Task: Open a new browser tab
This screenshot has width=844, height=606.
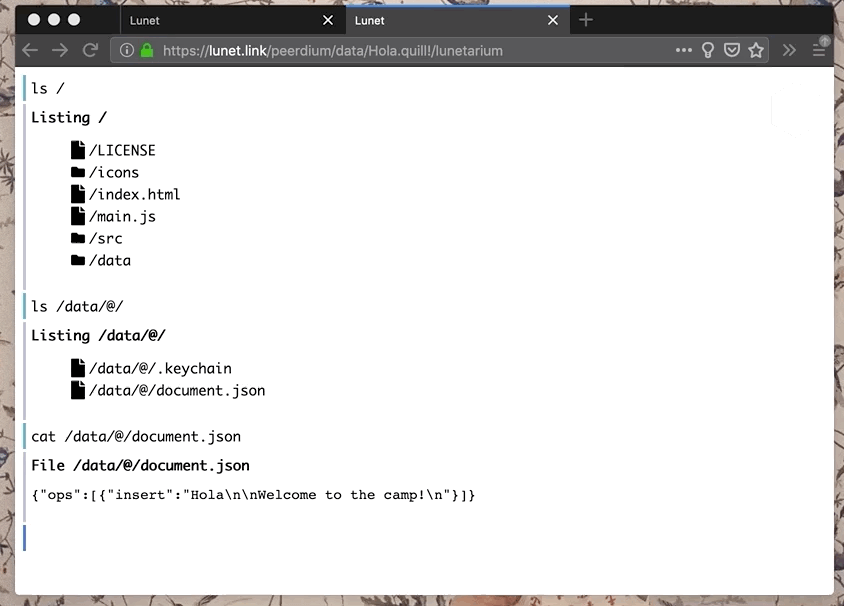Action: [x=586, y=20]
